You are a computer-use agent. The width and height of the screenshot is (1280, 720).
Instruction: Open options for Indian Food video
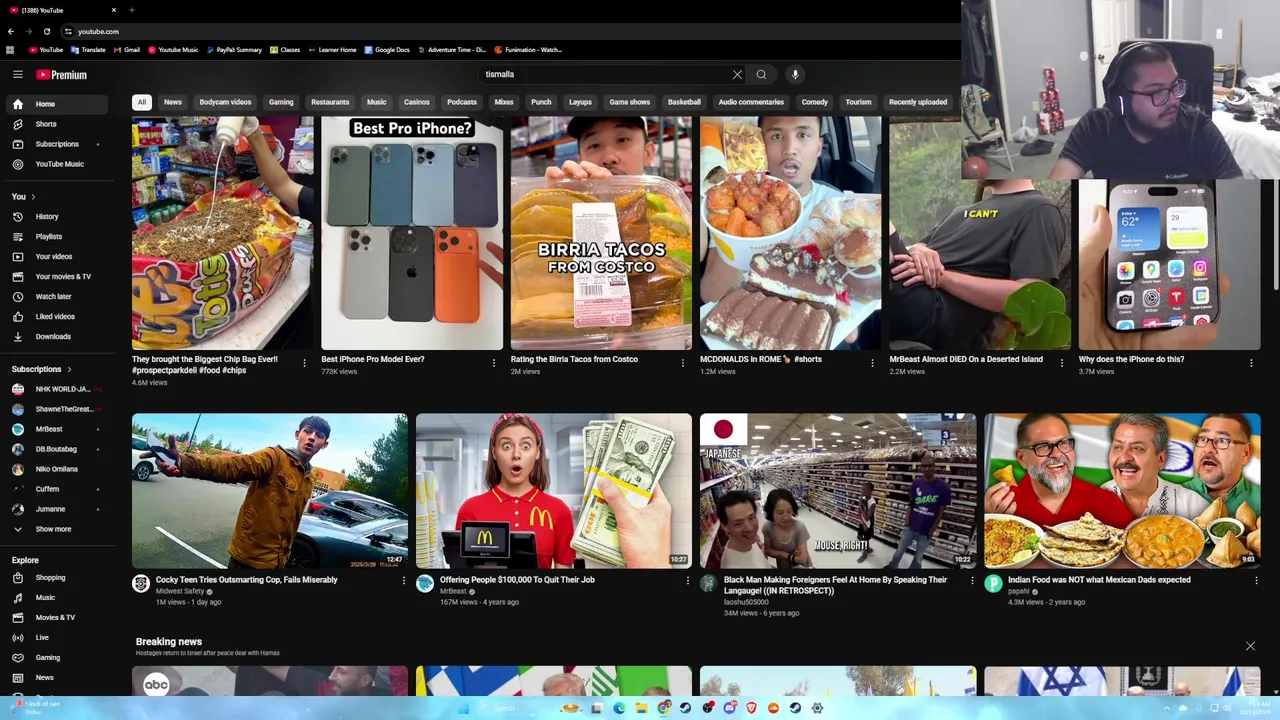tap(1256, 580)
